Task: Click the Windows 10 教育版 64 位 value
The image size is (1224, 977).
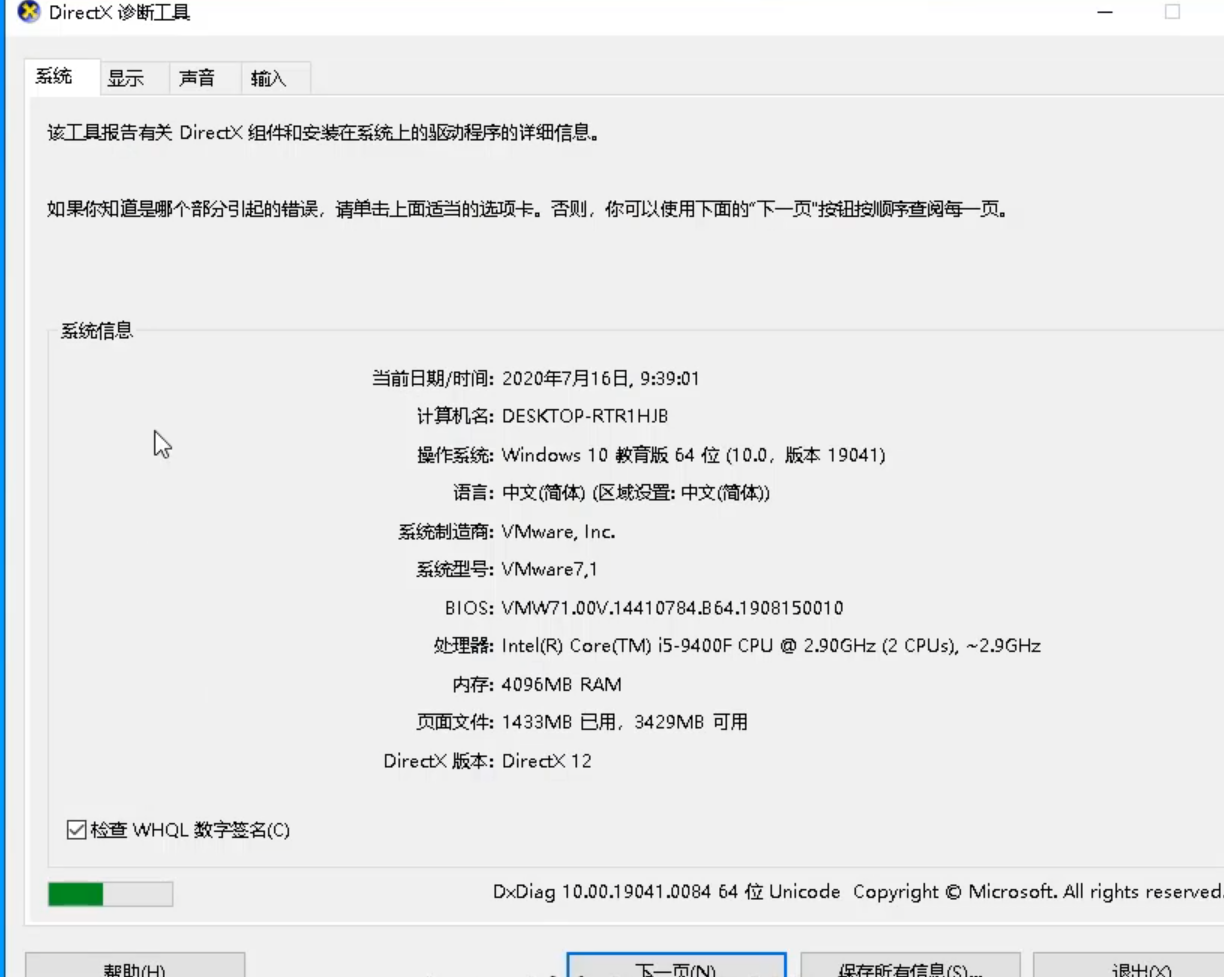Action: 693,456
